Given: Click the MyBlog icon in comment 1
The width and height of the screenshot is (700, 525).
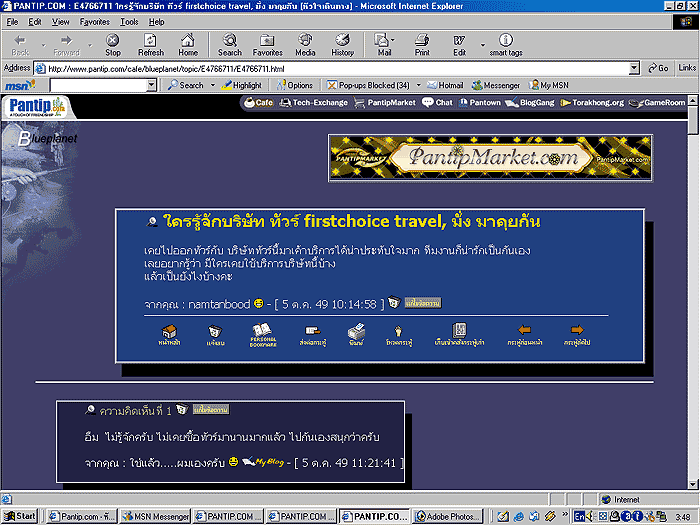Looking at the screenshot, I should (263, 462).
